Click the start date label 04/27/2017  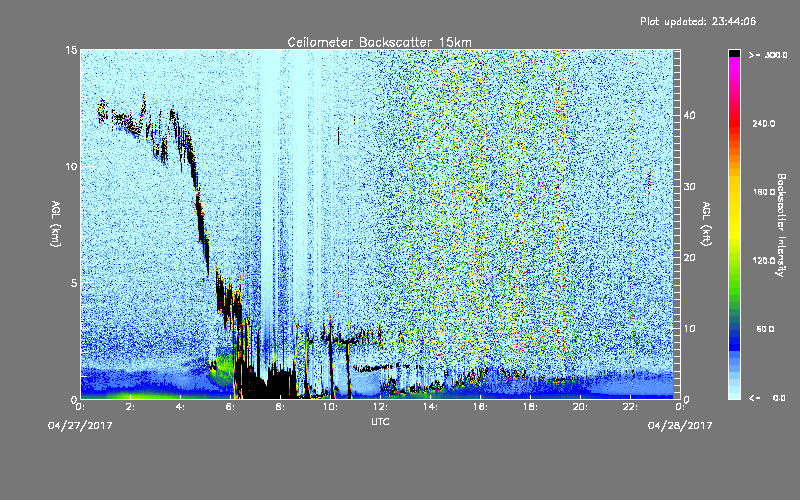[x=80, y=425]
